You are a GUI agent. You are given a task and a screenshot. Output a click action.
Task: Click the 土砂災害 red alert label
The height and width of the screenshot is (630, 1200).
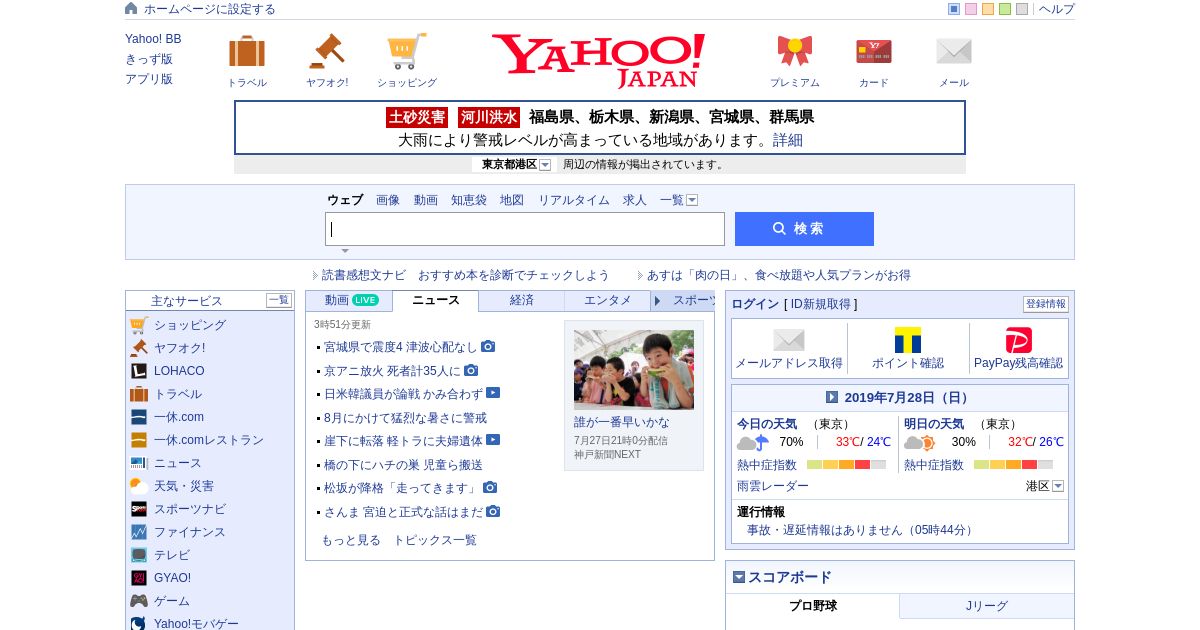(x=417, y=117)
